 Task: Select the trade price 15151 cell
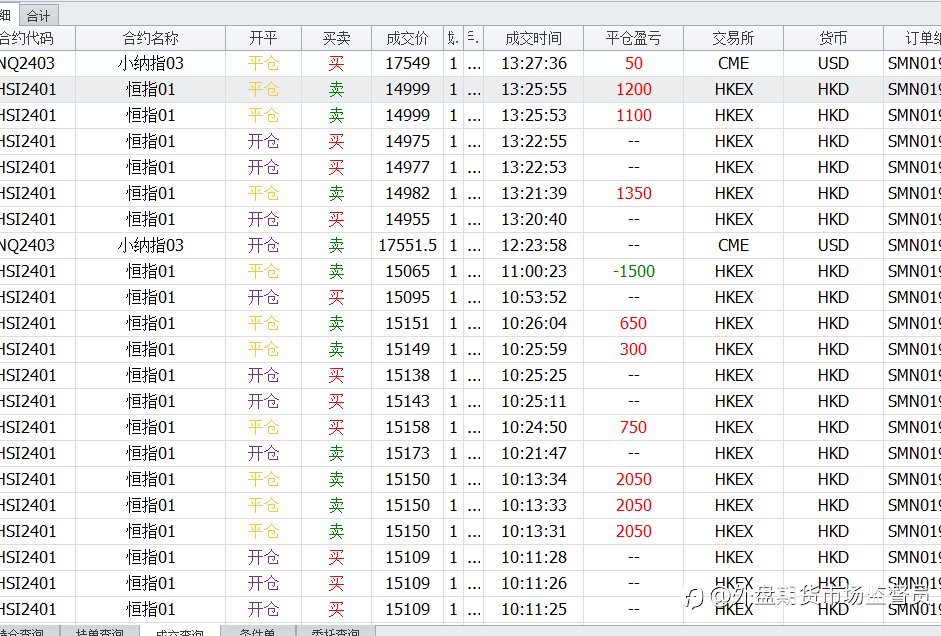coord(407,323)
